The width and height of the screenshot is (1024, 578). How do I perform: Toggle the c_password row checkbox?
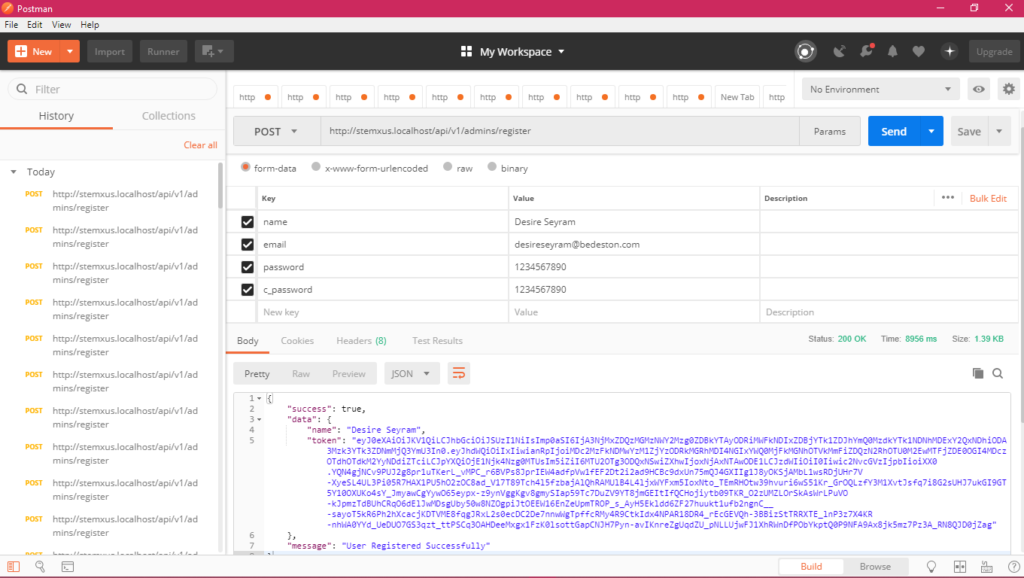[247, 290]
